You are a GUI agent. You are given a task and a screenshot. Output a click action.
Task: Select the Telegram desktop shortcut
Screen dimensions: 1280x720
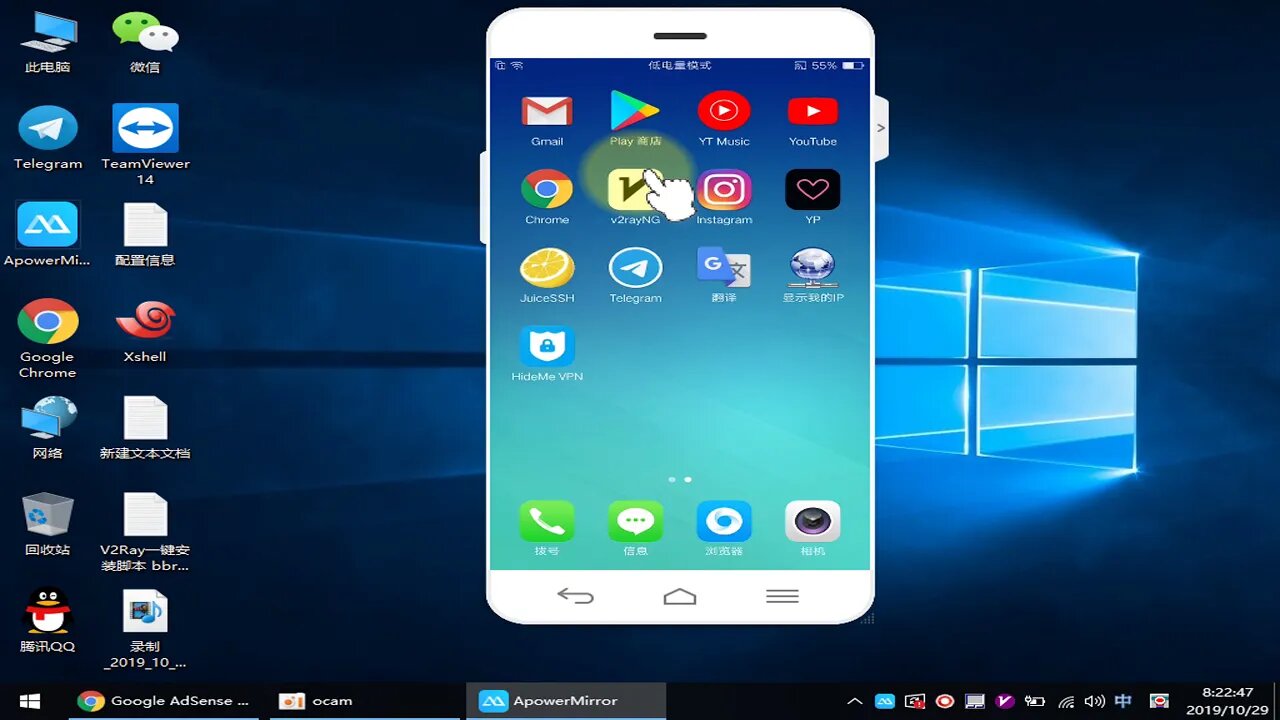(x=48, y=138)
